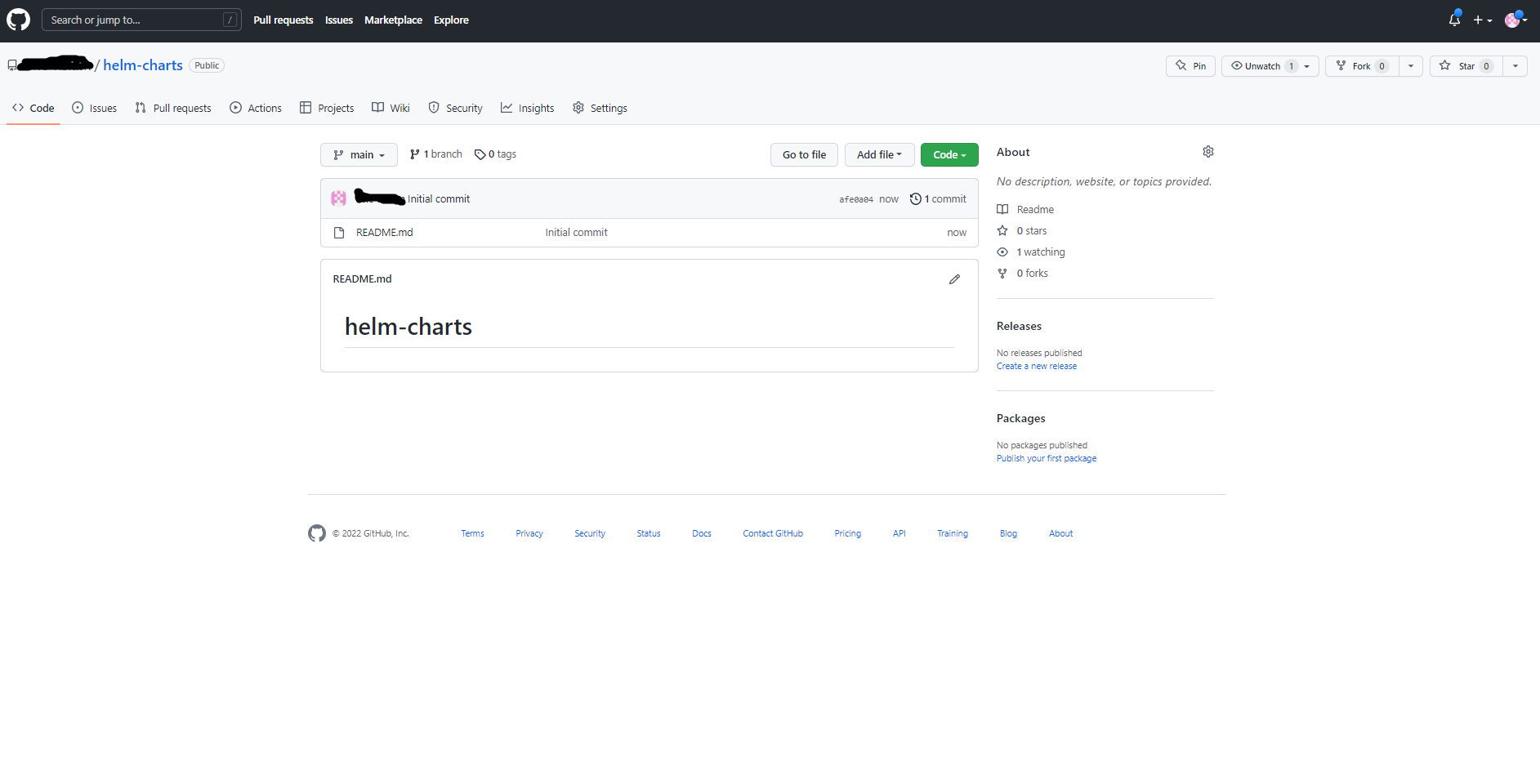Viewport: 1540px width, 784px height.
Task: Open the repository Pull requests tab
Action: [173, 108]
